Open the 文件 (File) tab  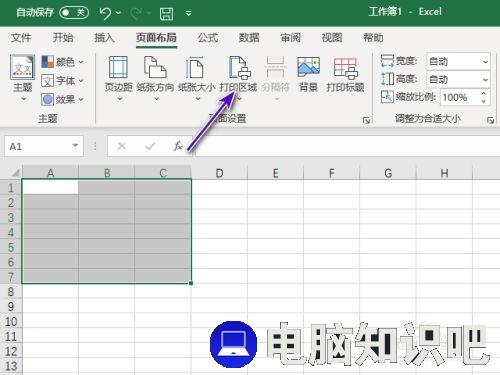click(x=21, y=38)
